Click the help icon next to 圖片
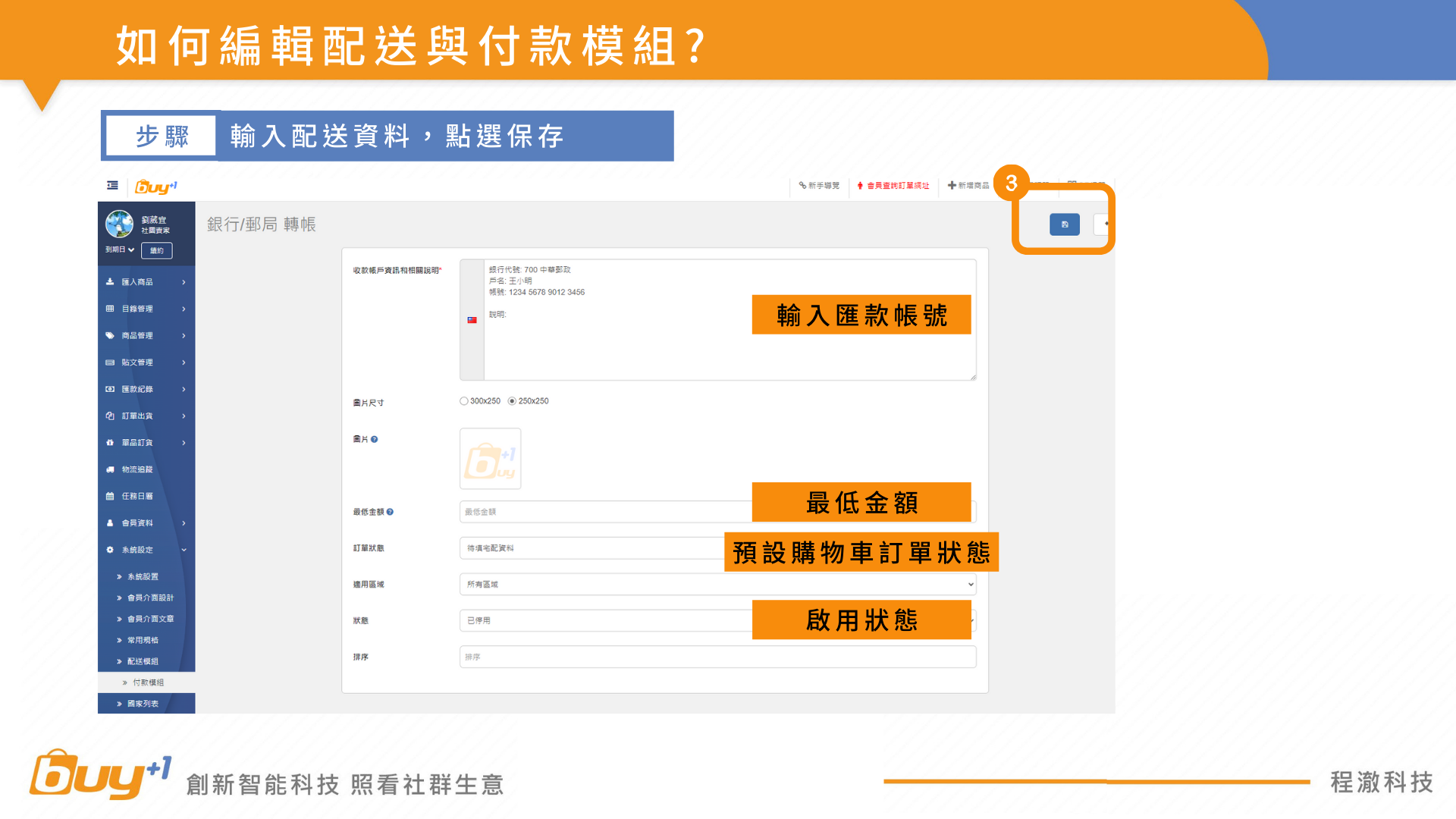Screen dimensions: 1456x819 375,439
